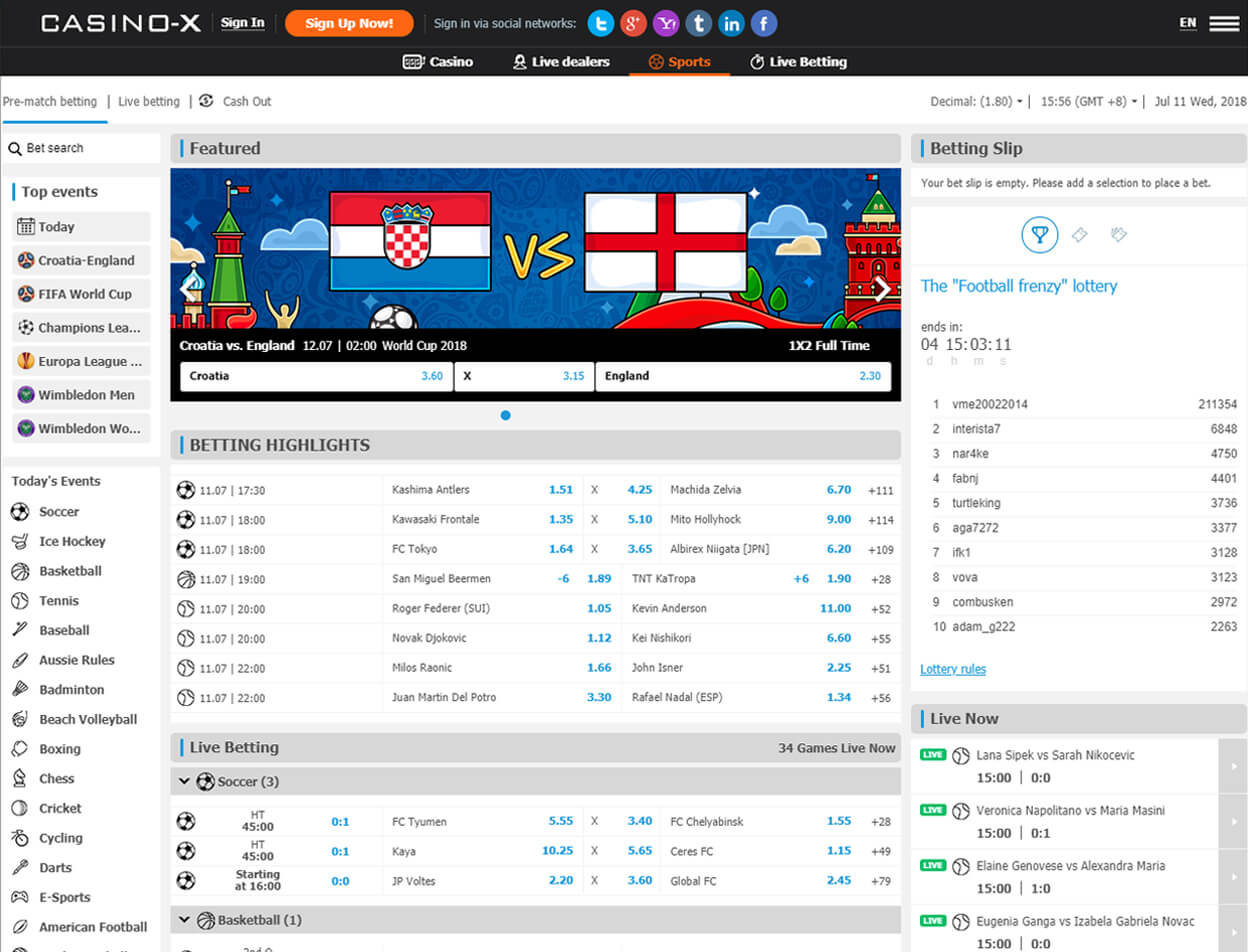Open the Aussie Rules sport in sidebar
1248x952 pixels.
[77, 660]
